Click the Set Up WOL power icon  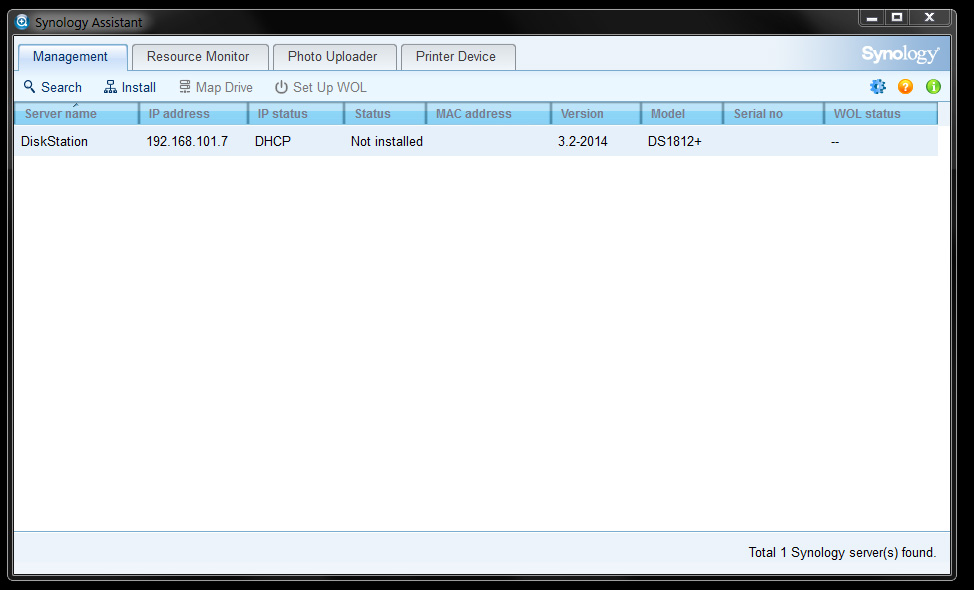pos(281,87)
